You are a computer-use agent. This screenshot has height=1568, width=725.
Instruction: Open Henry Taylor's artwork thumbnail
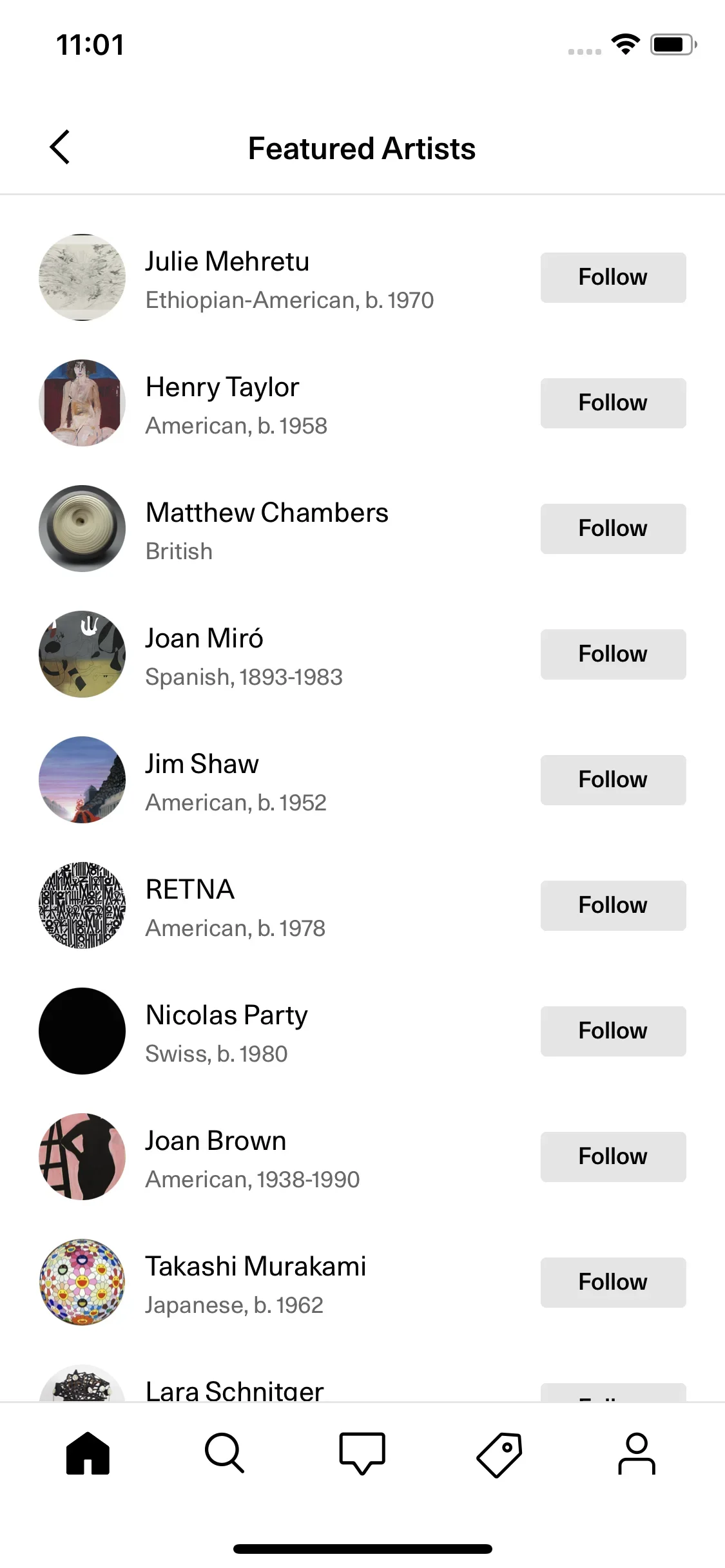(x=82, y=403)
